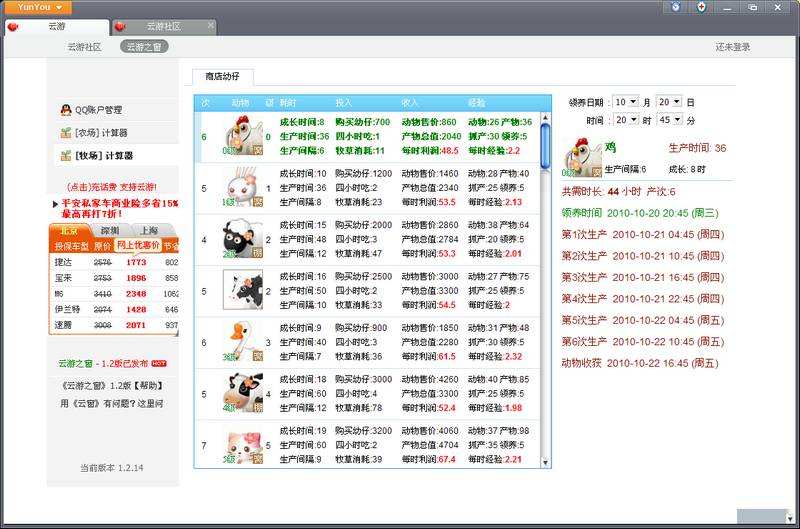Open the 云游社区 navigation link
Viewport: 800px width, 529px height.
pos(84,47)
